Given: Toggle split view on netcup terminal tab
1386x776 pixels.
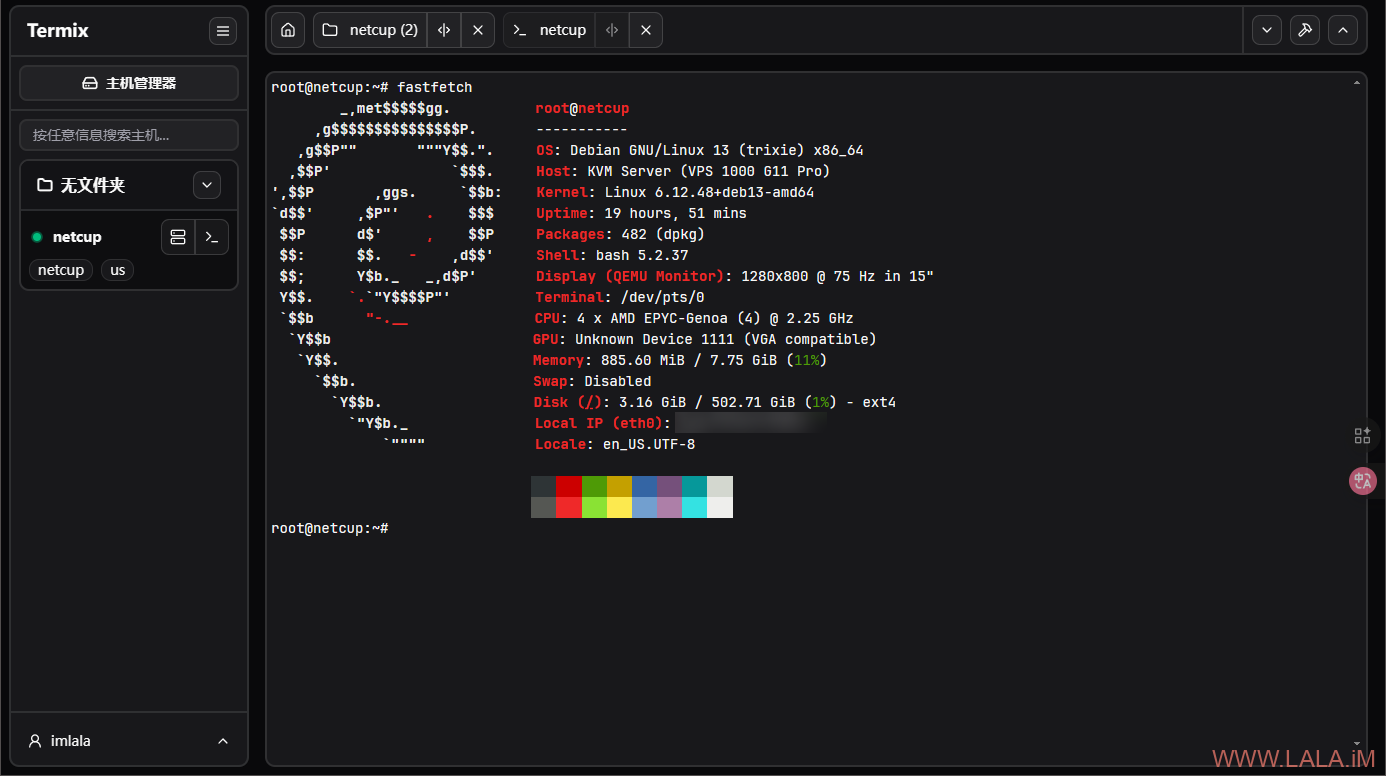Looking at the screenshot, I should tap(612, 30).
